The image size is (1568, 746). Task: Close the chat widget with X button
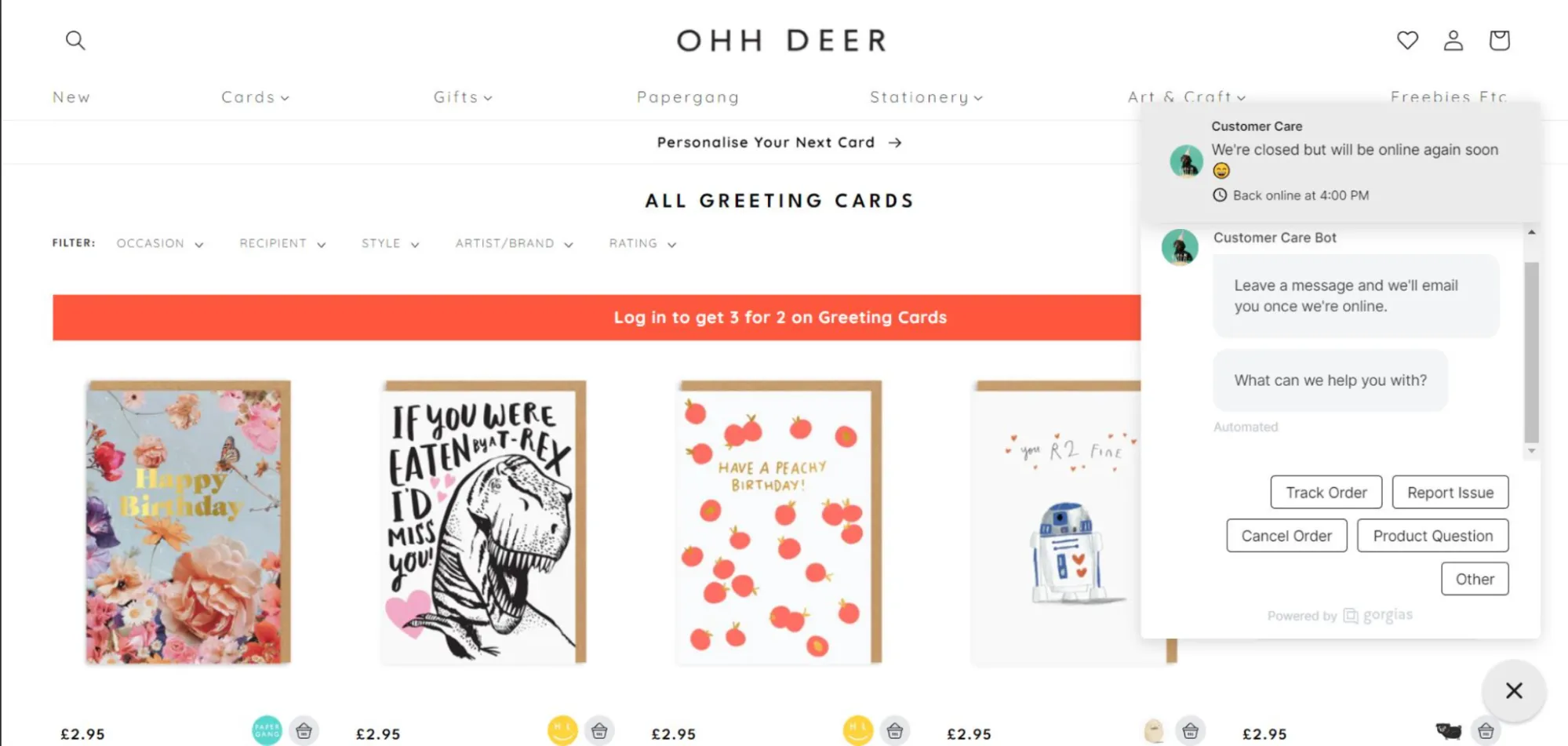[x=1514, y=690]
